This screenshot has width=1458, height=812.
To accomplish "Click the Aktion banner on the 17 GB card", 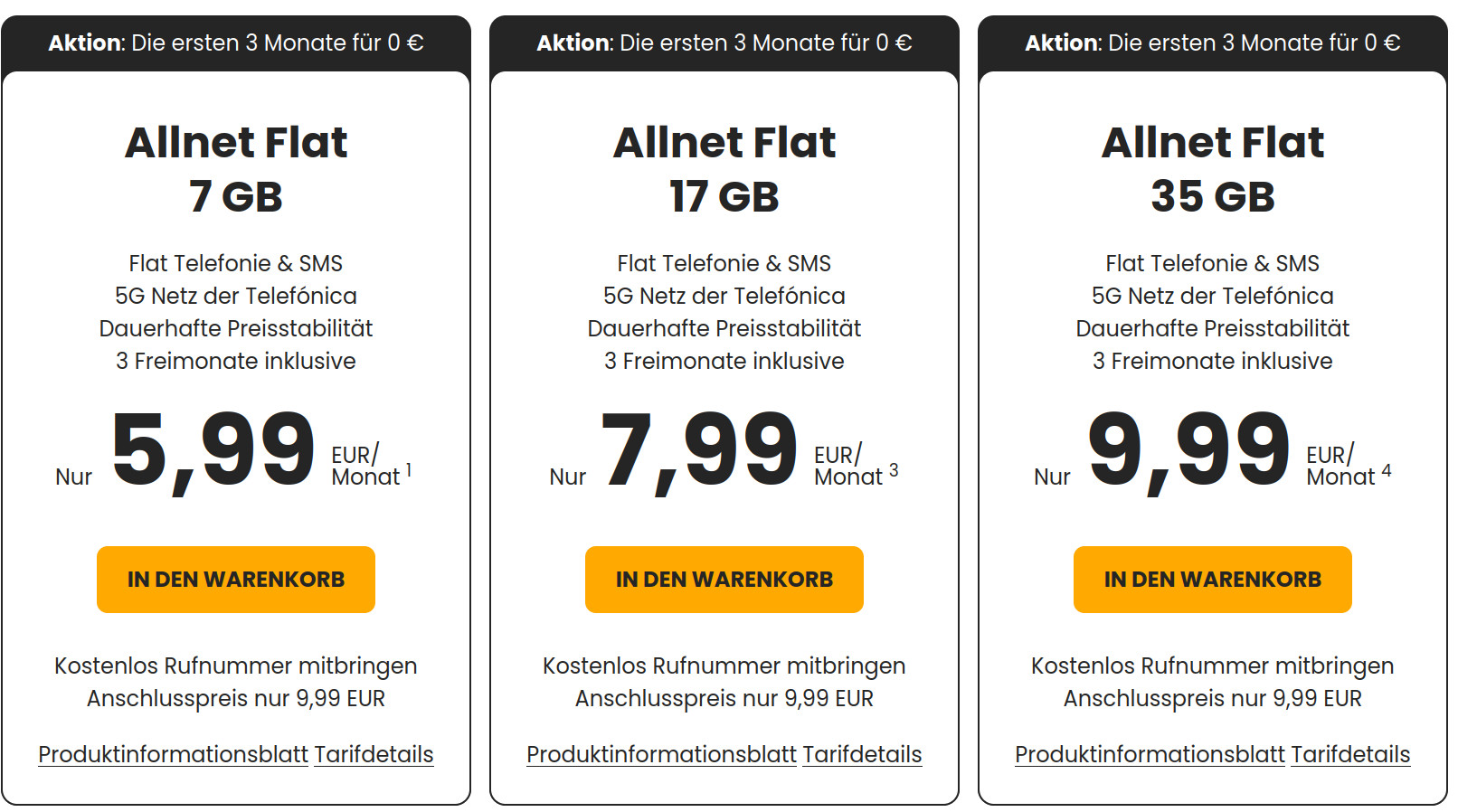I will [724, 42].
